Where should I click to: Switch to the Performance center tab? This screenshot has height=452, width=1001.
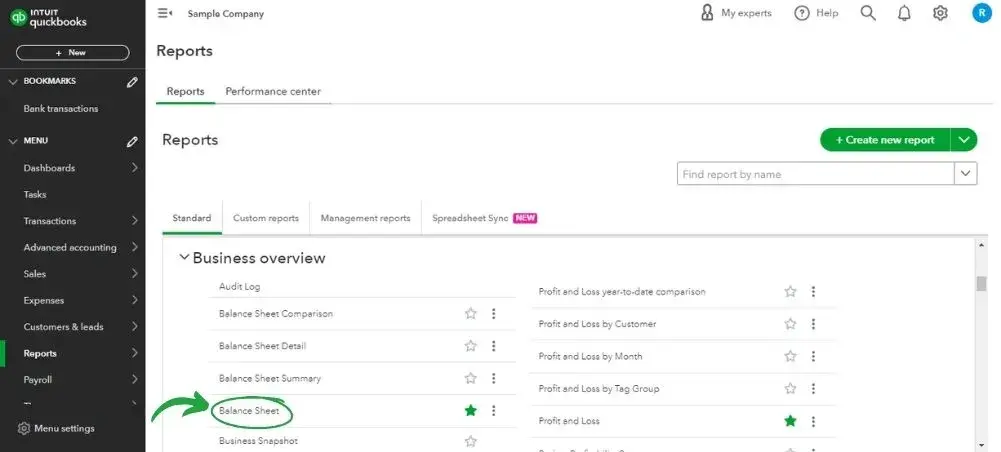[273, 91]
